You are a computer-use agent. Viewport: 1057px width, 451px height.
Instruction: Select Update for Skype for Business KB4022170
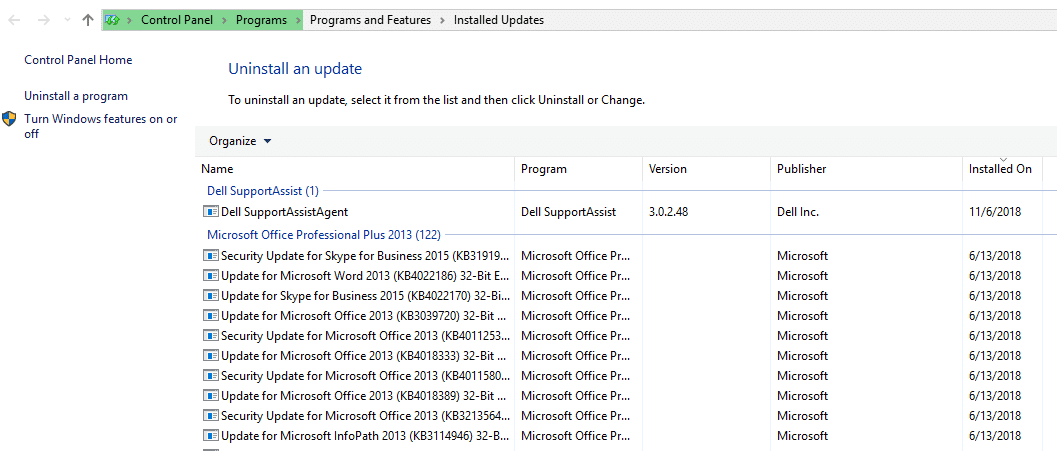coord(365,296)
